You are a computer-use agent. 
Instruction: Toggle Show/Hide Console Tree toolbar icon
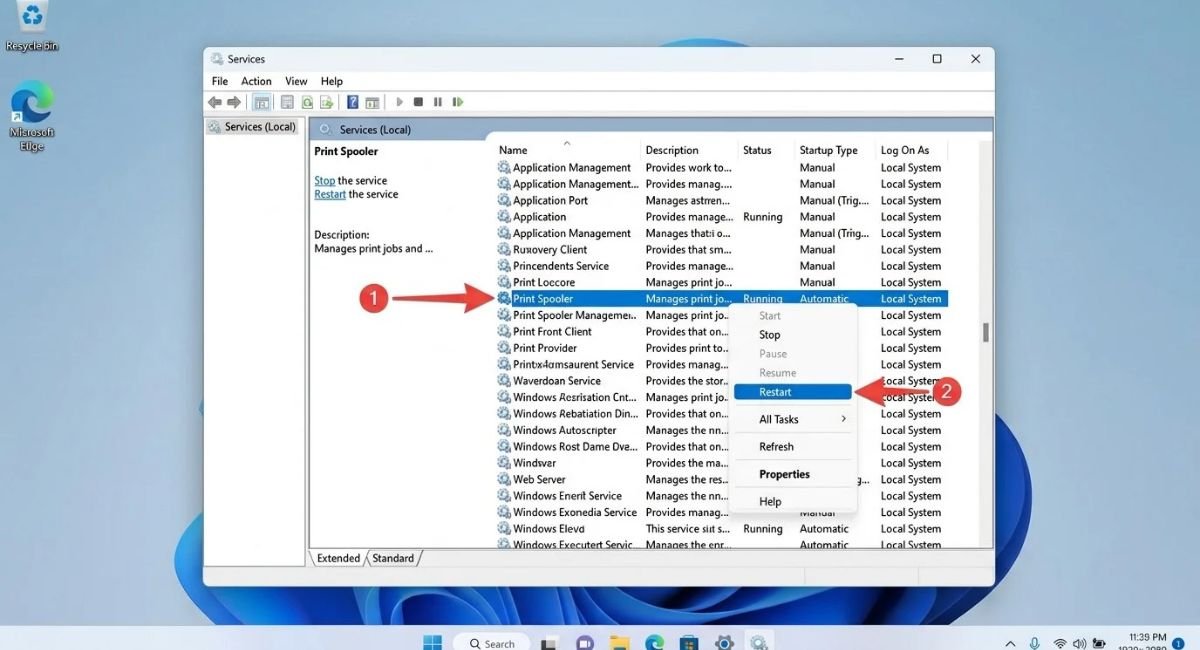click(262, 102)
